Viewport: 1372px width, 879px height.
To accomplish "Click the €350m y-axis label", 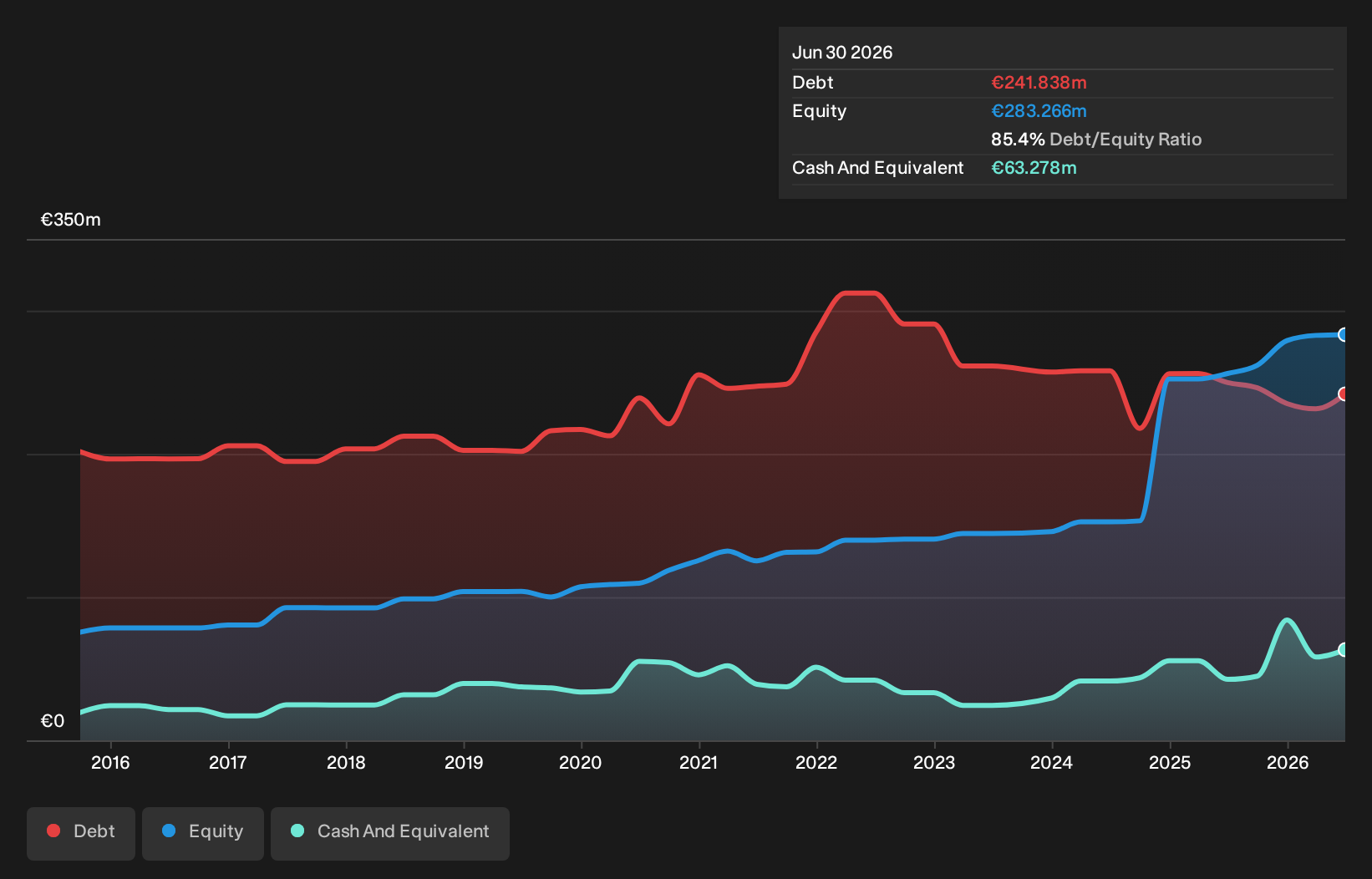I will [71, 220].
